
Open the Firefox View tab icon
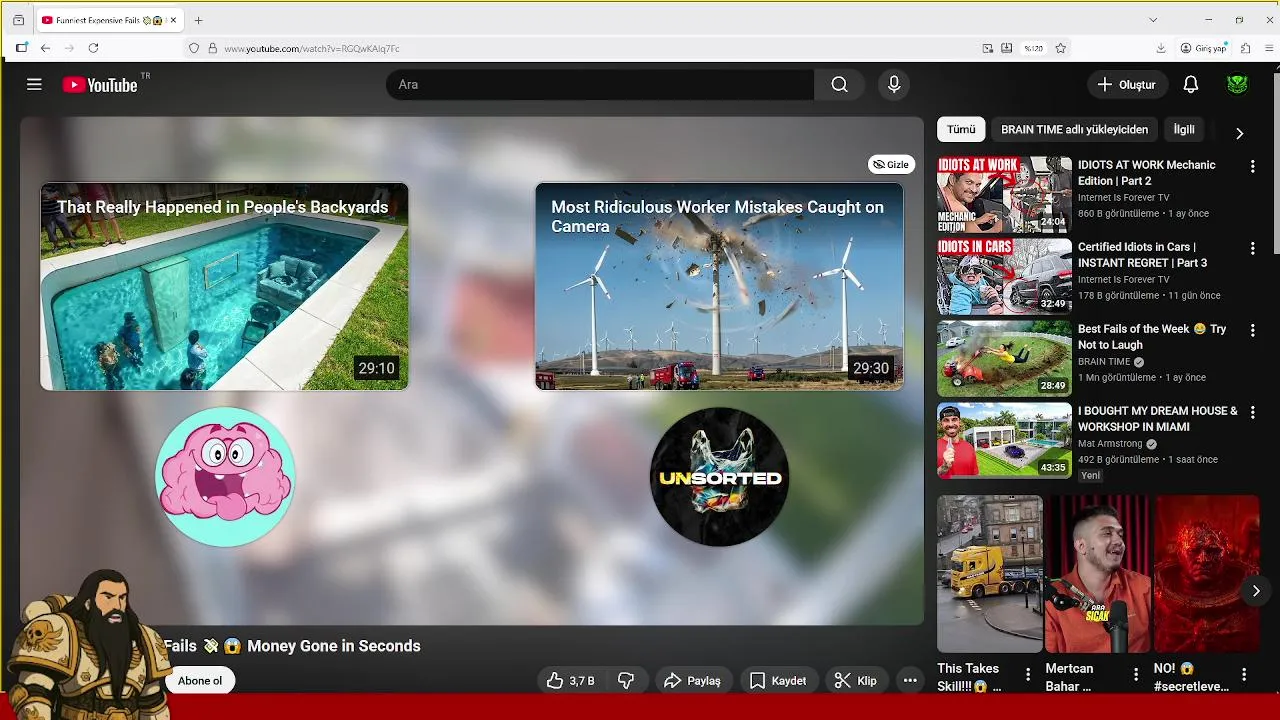tap(18, 20)
